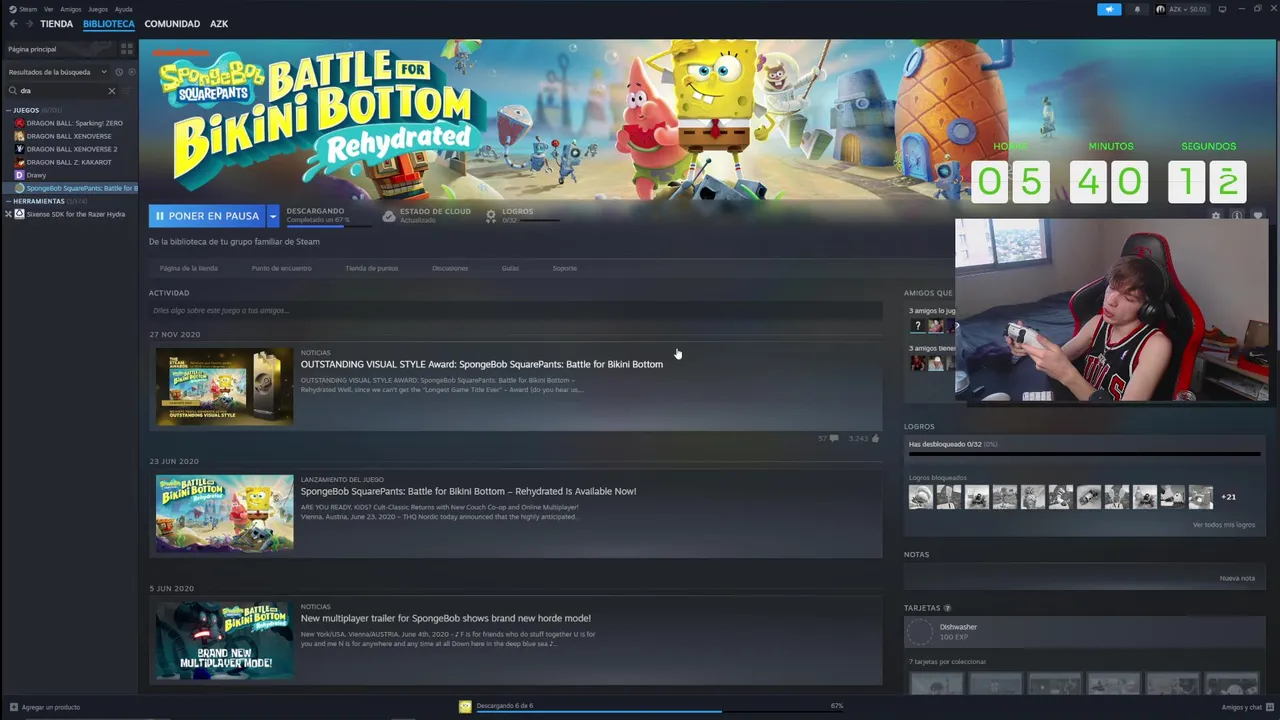The width and height of the screenshot is (1280, 720).
Task: Click the achievements progress bar
Action: [x=1084, y=455]
